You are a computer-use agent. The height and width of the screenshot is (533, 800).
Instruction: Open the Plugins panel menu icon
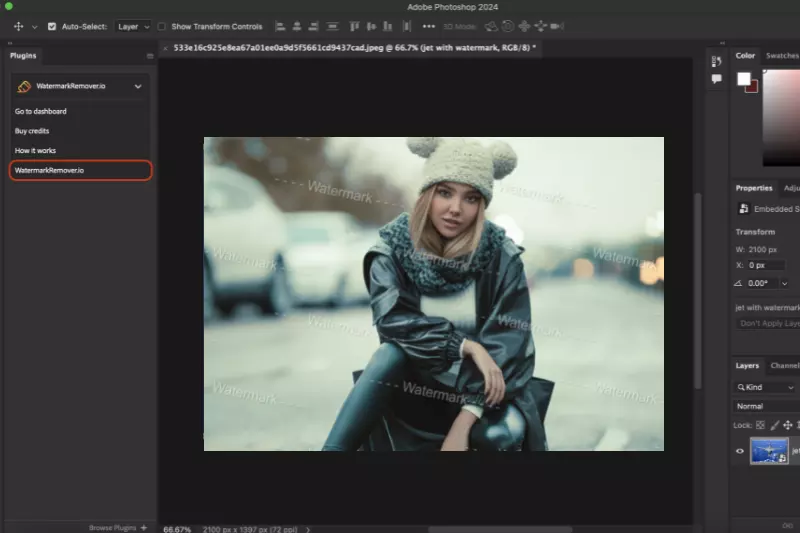(x=150, y=56)
